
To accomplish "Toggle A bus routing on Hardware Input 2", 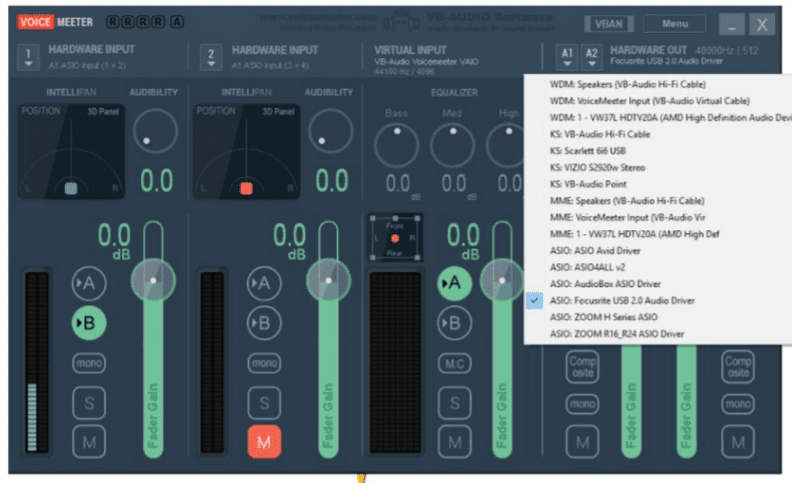I will click(264, 283).
